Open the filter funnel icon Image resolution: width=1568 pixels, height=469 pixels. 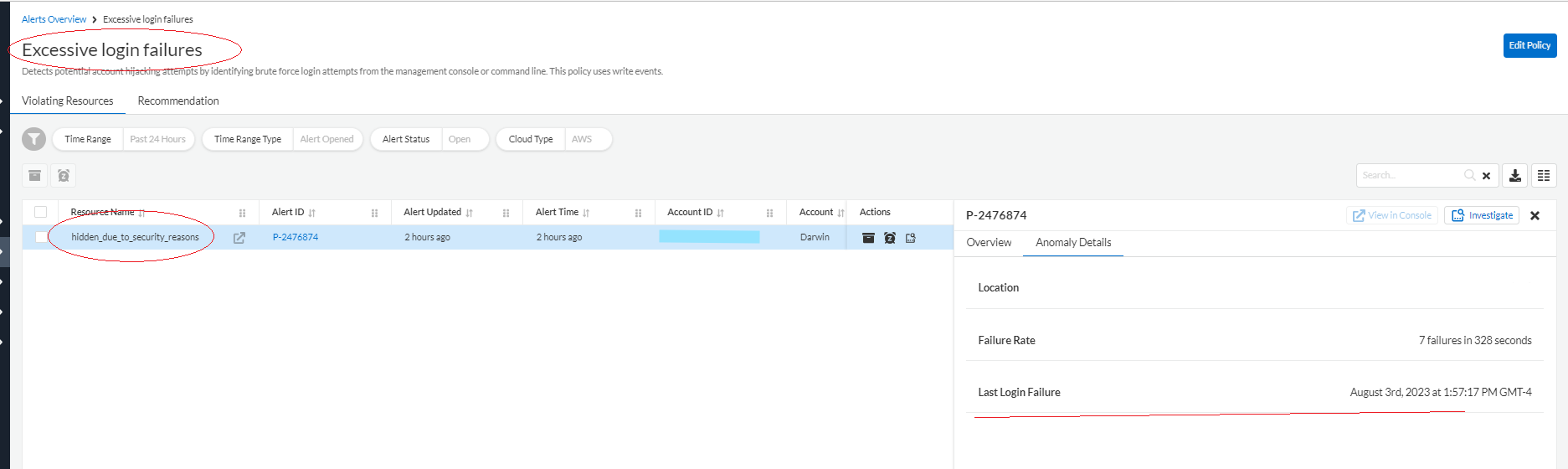33,139
